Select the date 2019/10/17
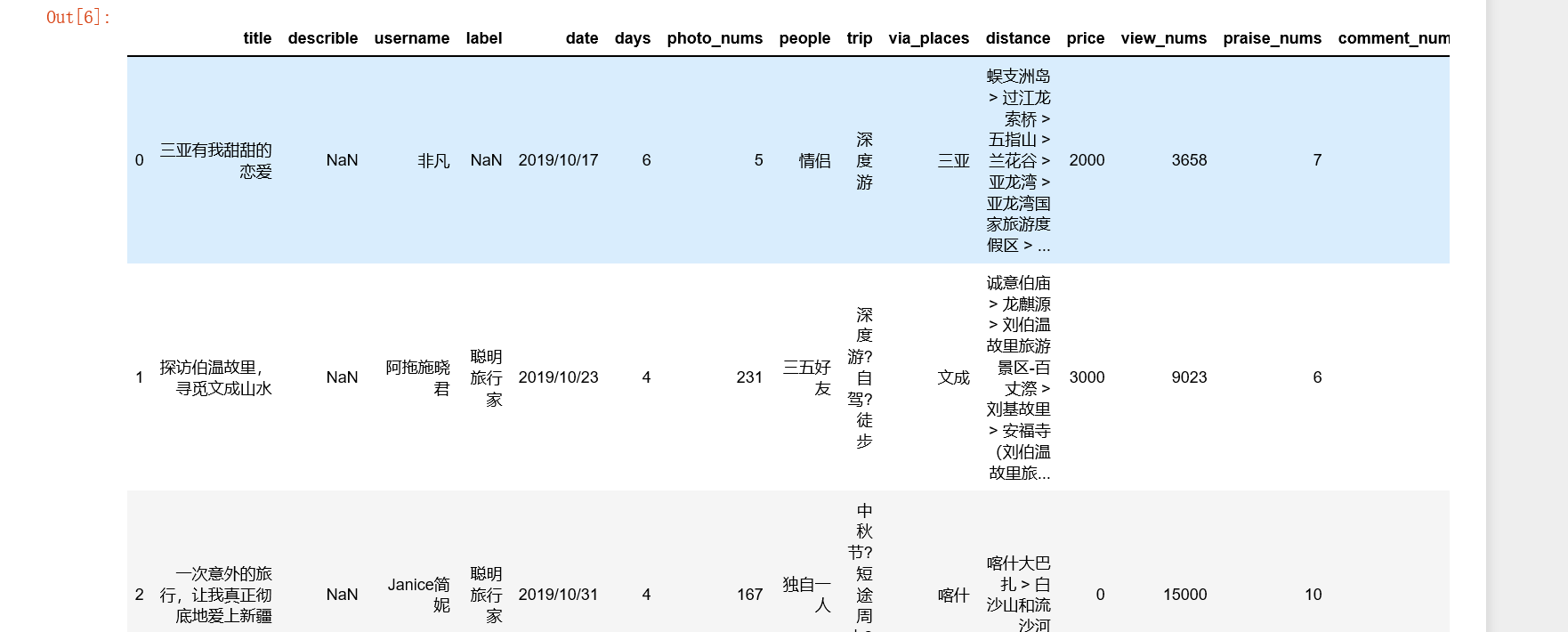1568x632 pixels. point(558,160)
